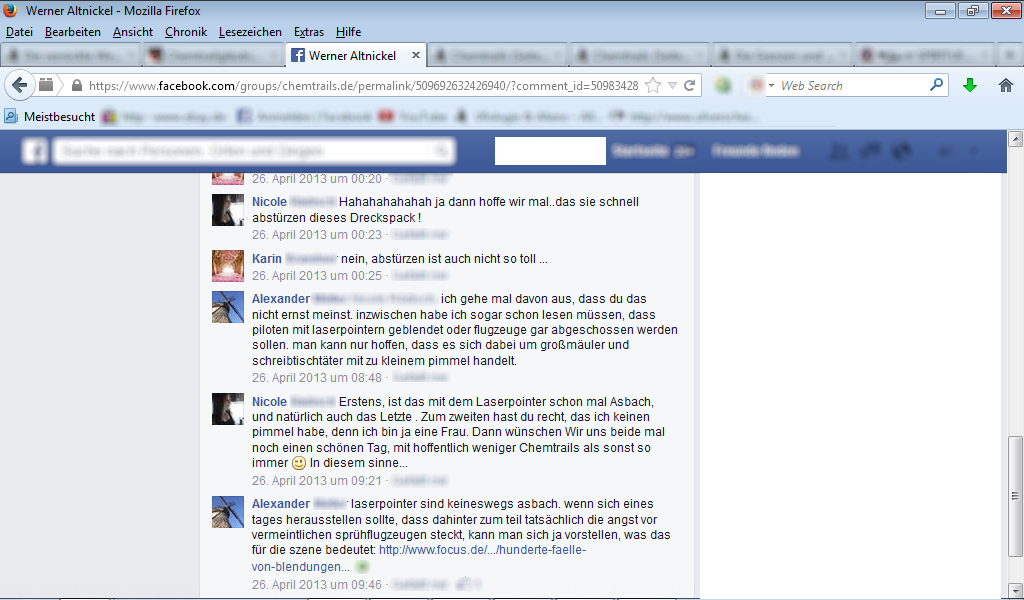Screen dimensions: 1024x600
Task: Click the Firefox logo in title bar
Action: (x=10, y=10)
